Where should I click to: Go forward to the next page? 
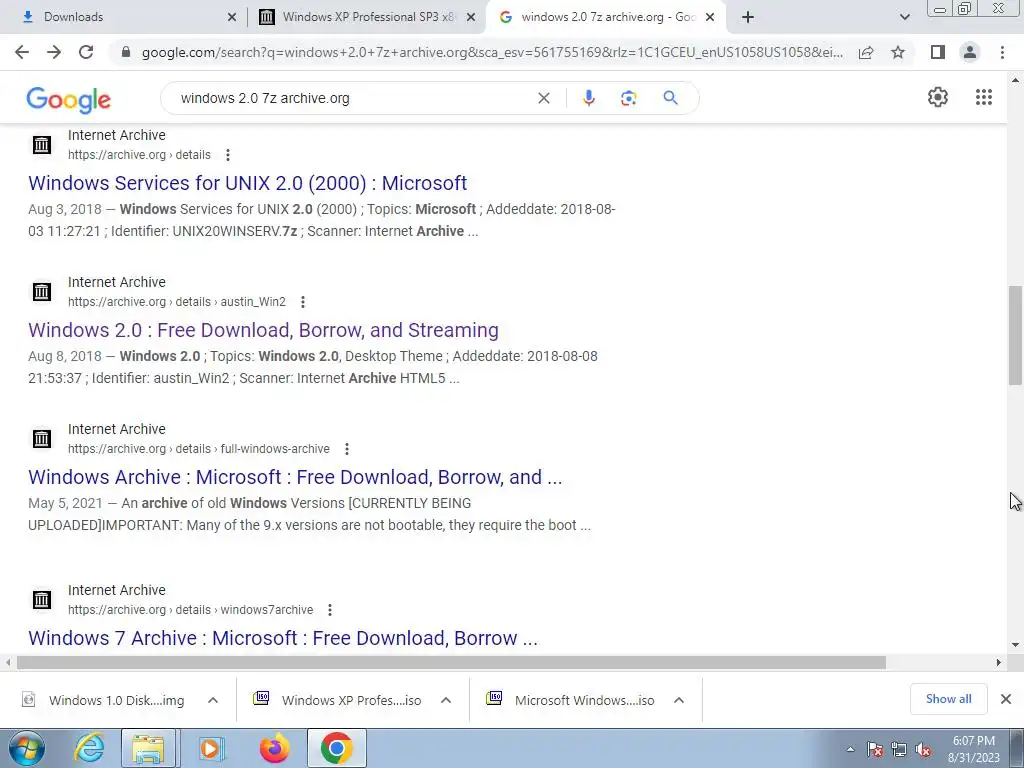(x=54, y=52)
